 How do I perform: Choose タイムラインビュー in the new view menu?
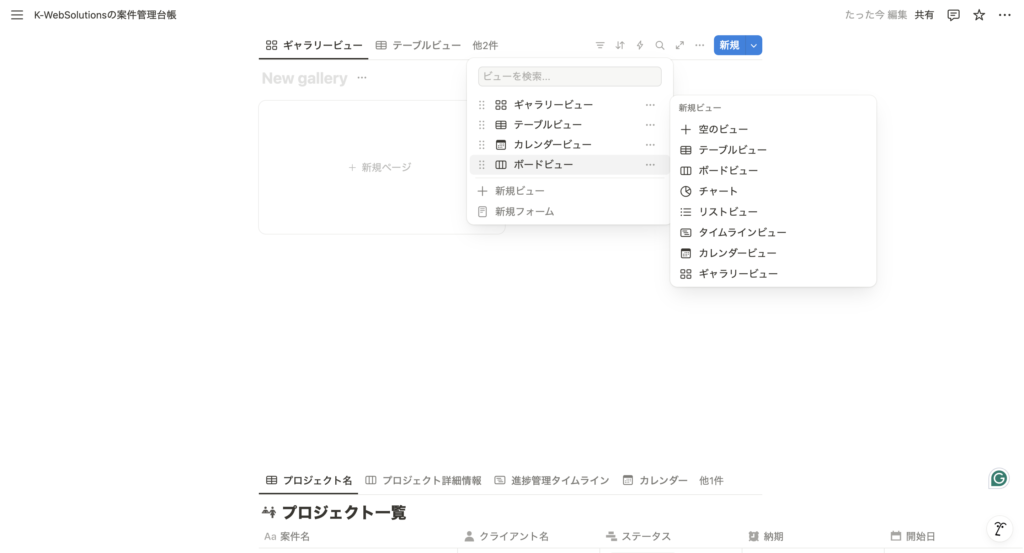click(742, 232)
